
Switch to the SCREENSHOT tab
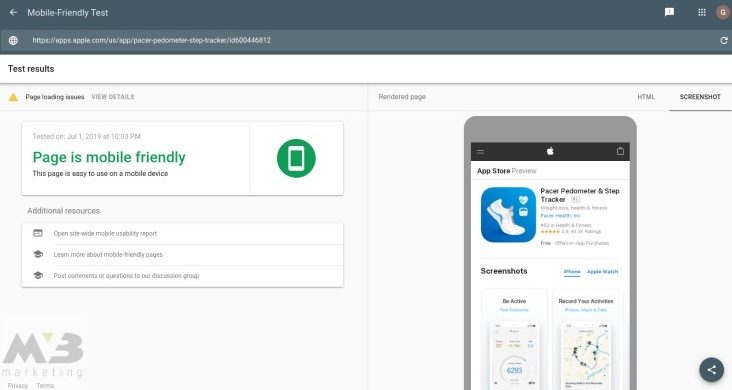[700, 97]
